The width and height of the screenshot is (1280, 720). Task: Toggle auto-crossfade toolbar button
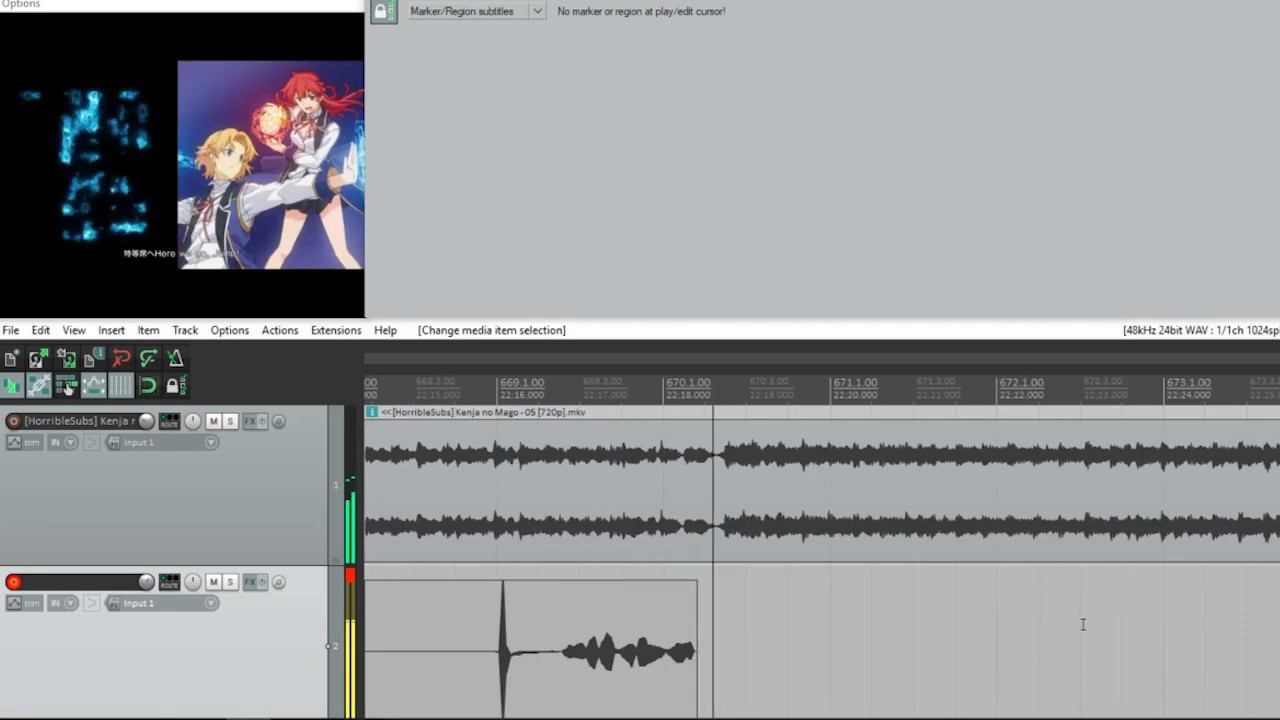point(12,385)
